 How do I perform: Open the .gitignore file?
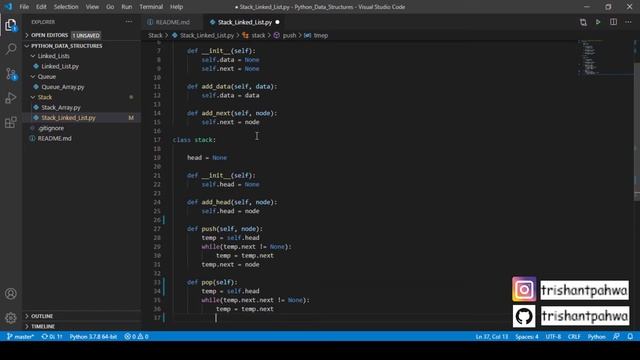coord(51,128)
